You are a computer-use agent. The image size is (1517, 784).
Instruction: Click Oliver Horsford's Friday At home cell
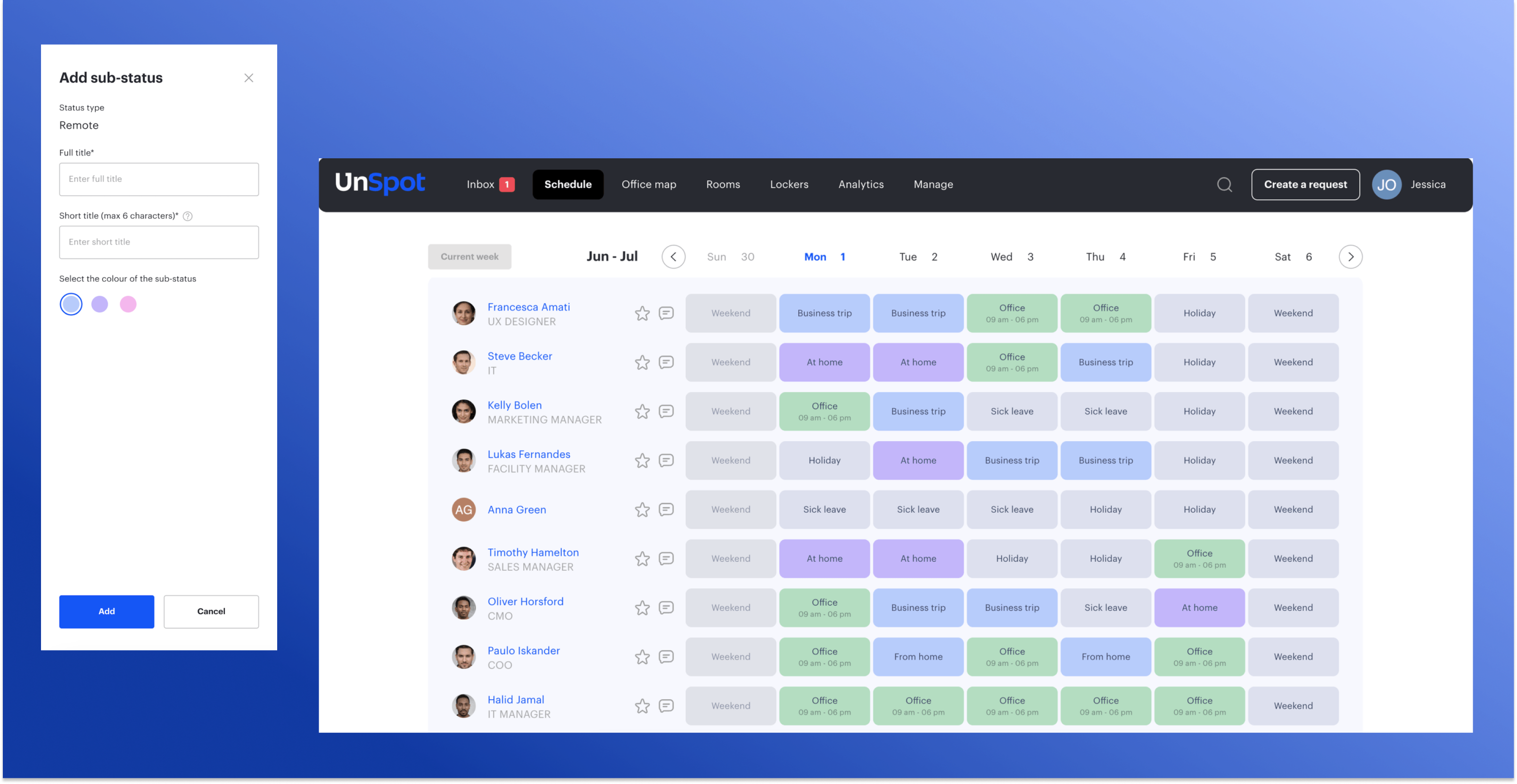[x=1199, y=607]
